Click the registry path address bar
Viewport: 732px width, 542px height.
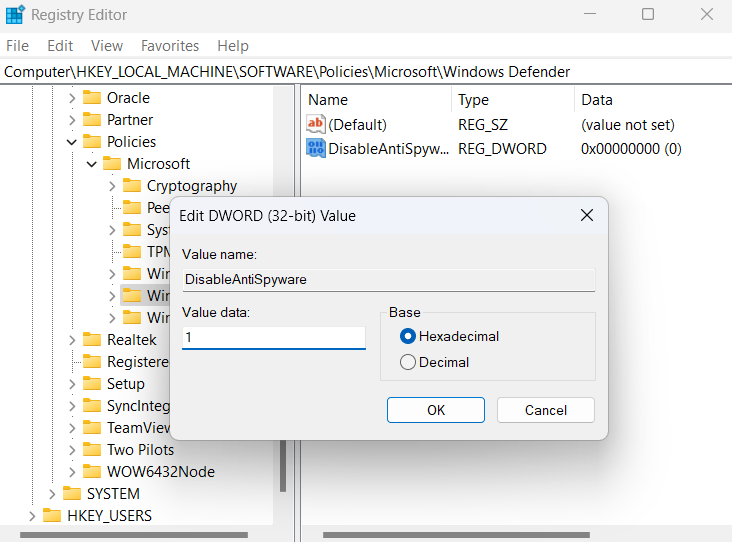366,72
